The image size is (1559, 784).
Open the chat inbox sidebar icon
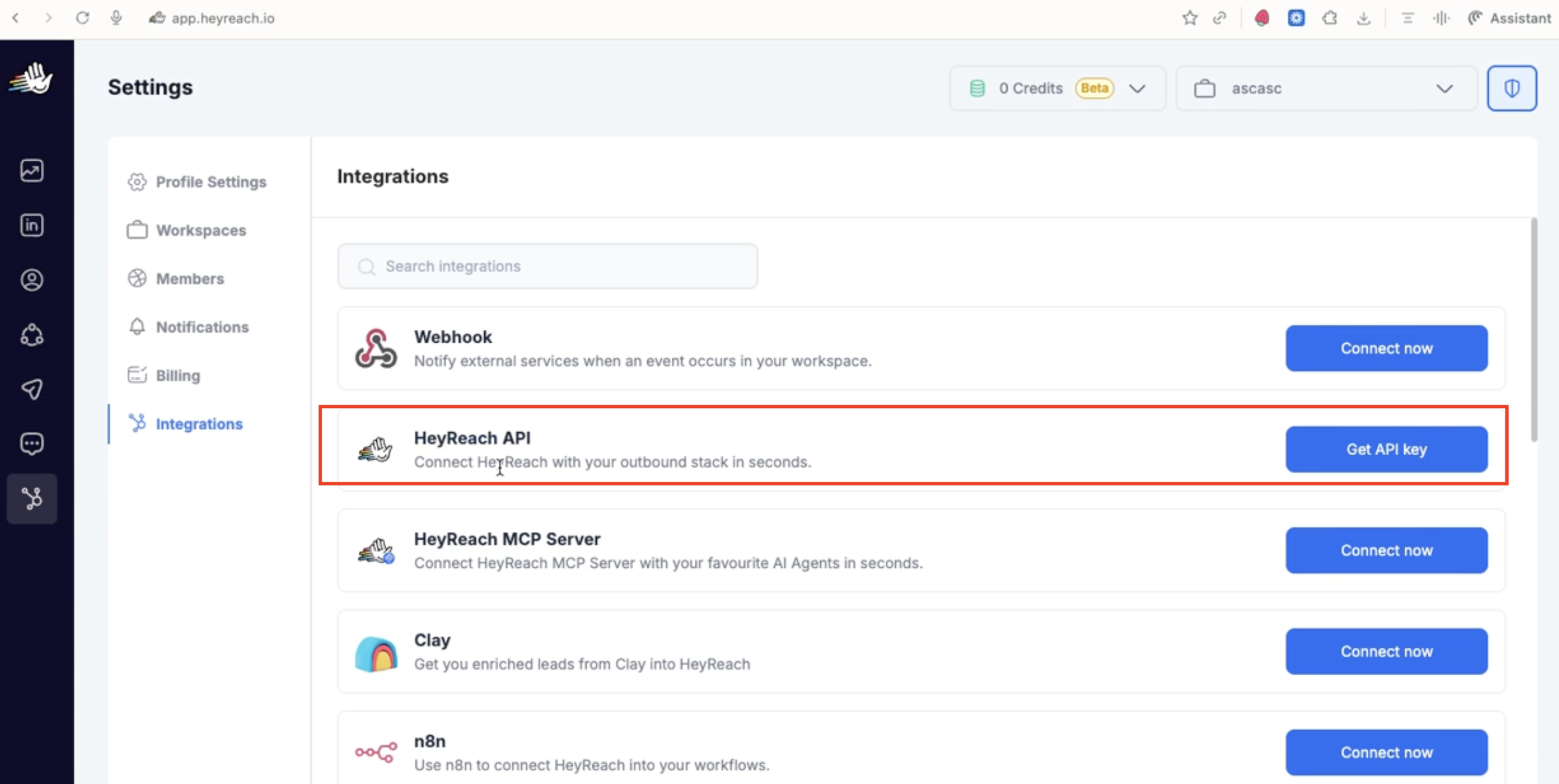[x=32, y=443]
